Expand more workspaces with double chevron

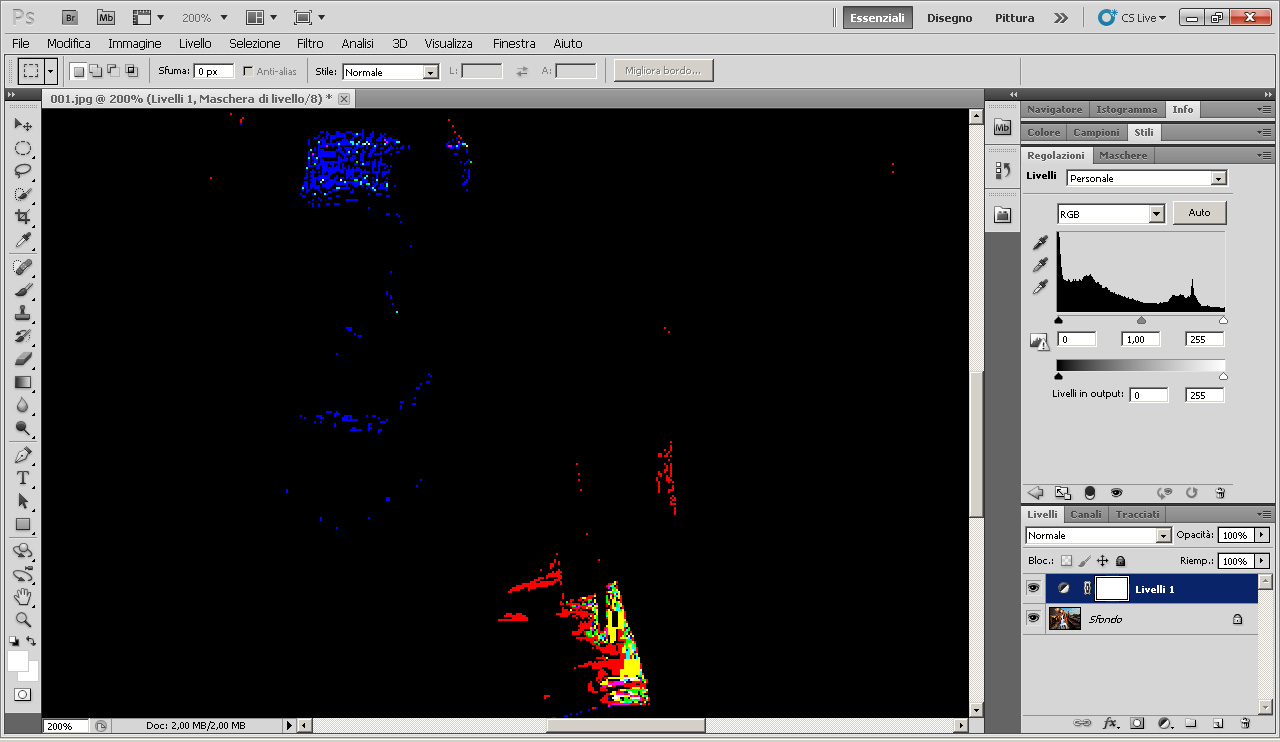point(1061,18)
